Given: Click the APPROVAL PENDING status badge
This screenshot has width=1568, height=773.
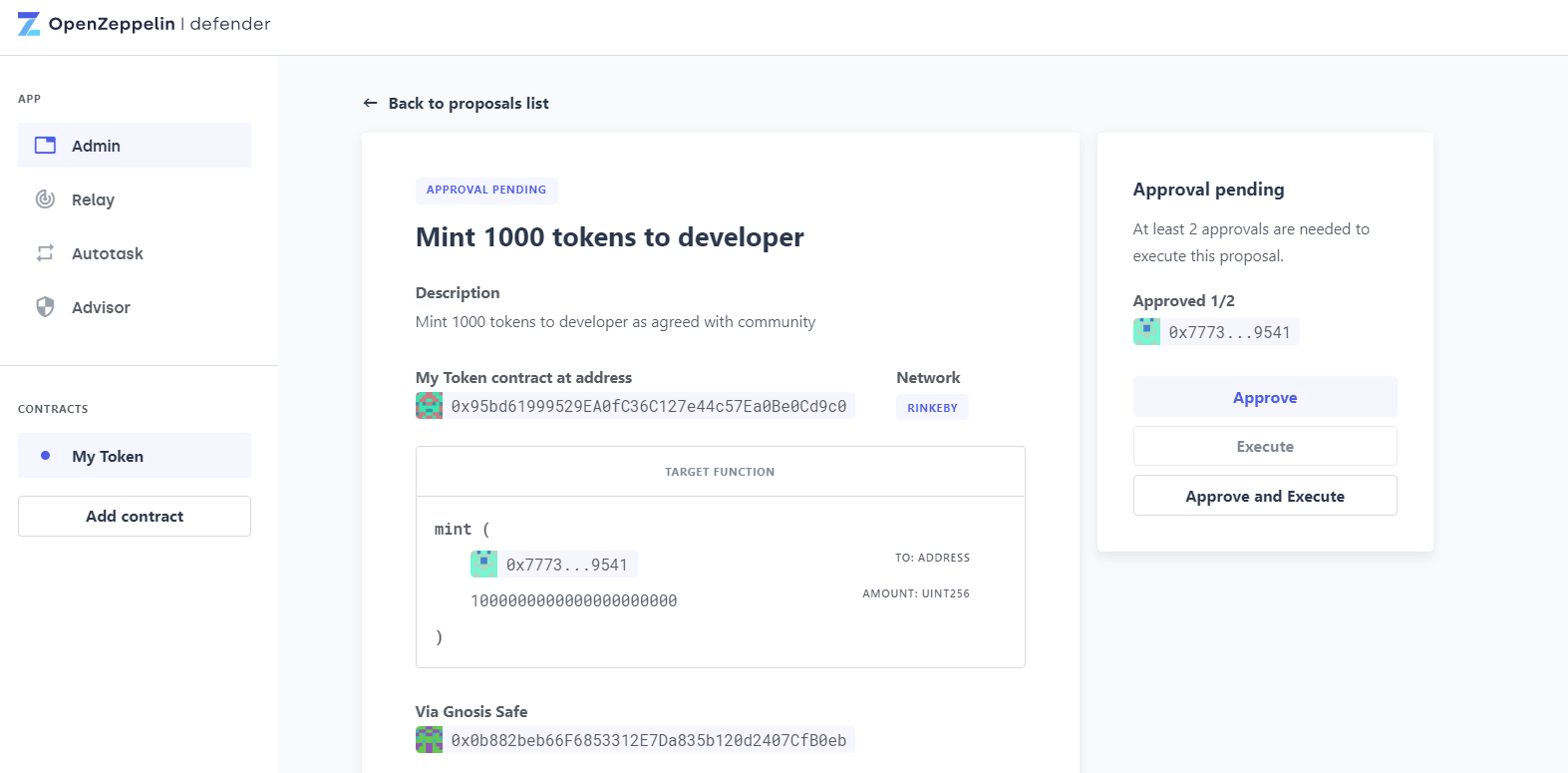Looking at the screenshot, I should tap(486, 190).
